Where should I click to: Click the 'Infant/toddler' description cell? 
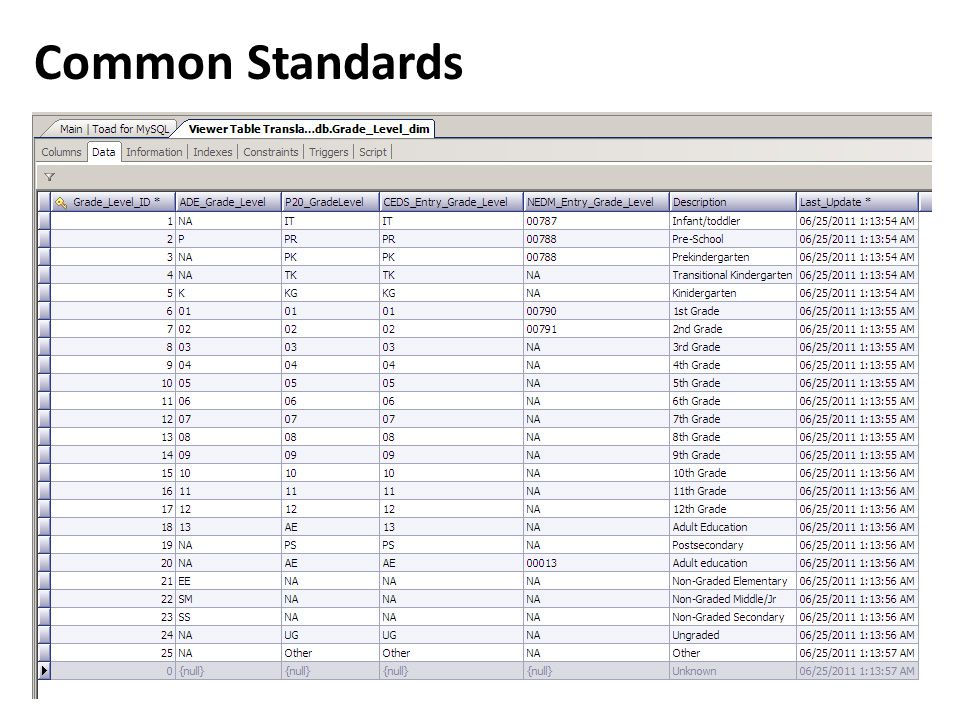pyautogui.click(x=733, y=221)
